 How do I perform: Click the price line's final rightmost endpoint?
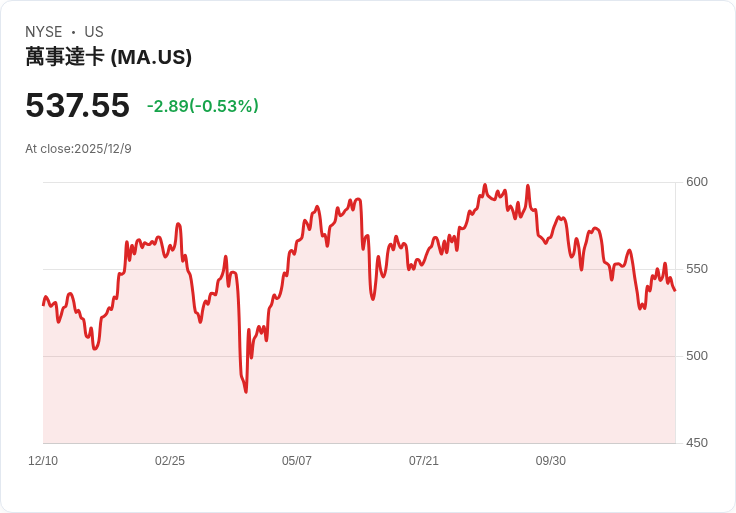(675, 291)
